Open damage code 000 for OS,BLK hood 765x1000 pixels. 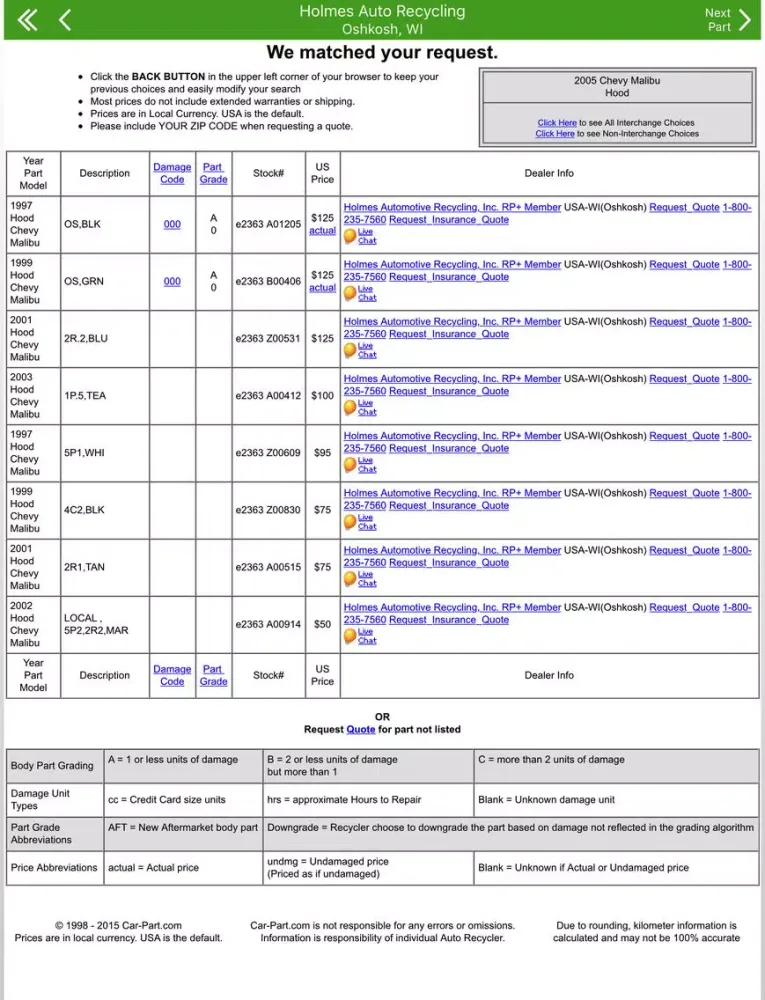pyautogui.click(x=172, y=224)
